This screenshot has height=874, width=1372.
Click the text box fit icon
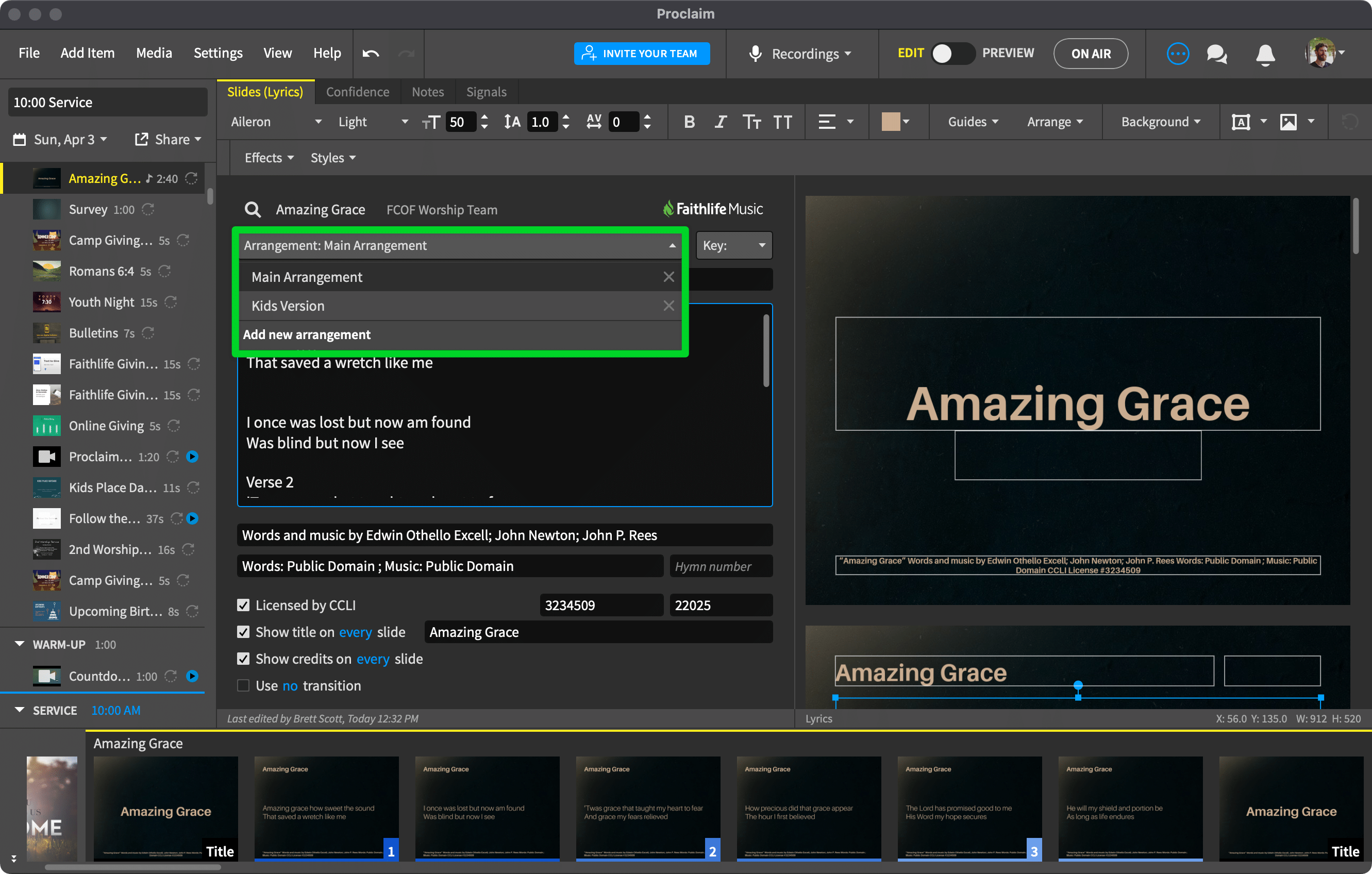[1241, 121]
